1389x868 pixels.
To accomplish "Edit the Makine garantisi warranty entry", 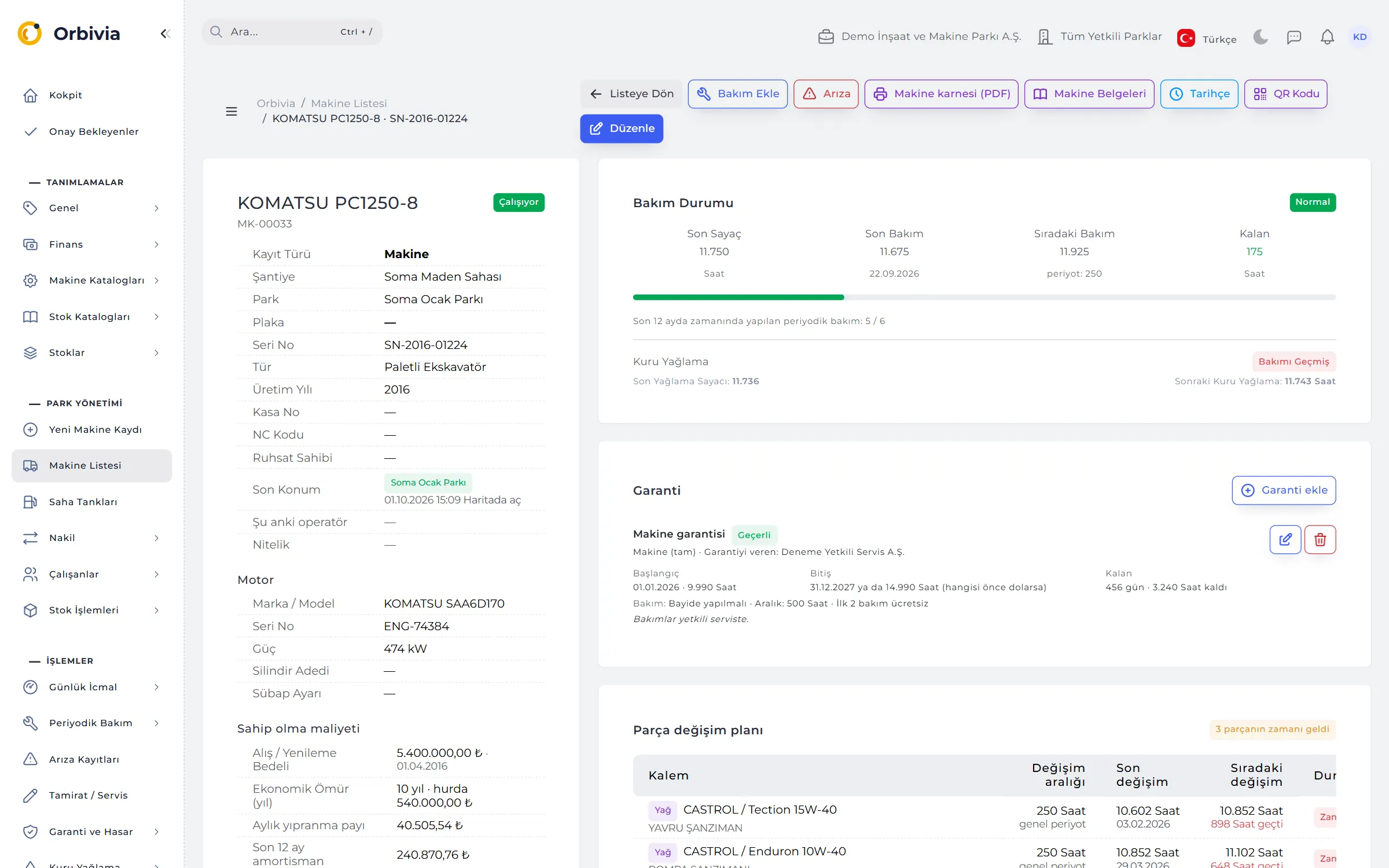I will coord(1285,539).
